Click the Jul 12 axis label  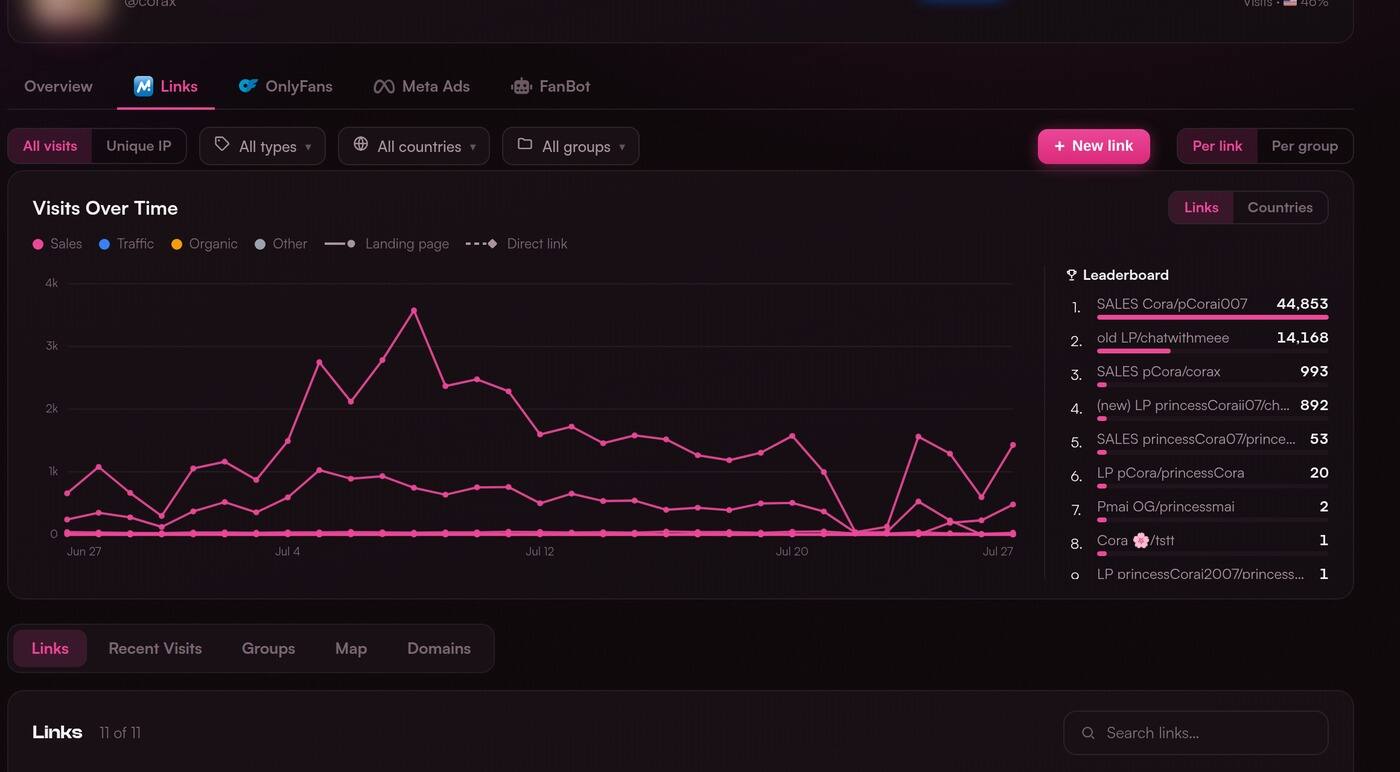click(540, 551)
